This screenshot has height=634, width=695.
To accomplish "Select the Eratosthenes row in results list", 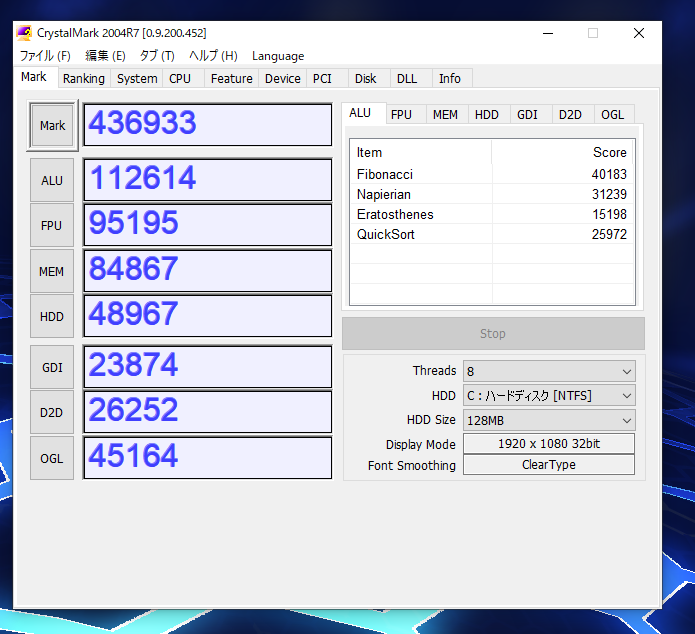I will 492,214.
